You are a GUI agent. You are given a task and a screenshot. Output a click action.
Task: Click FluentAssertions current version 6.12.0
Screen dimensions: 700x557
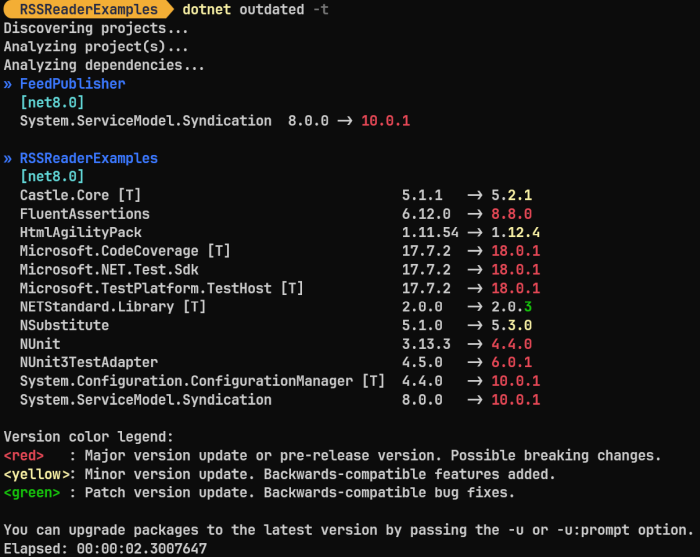[426, 214]
